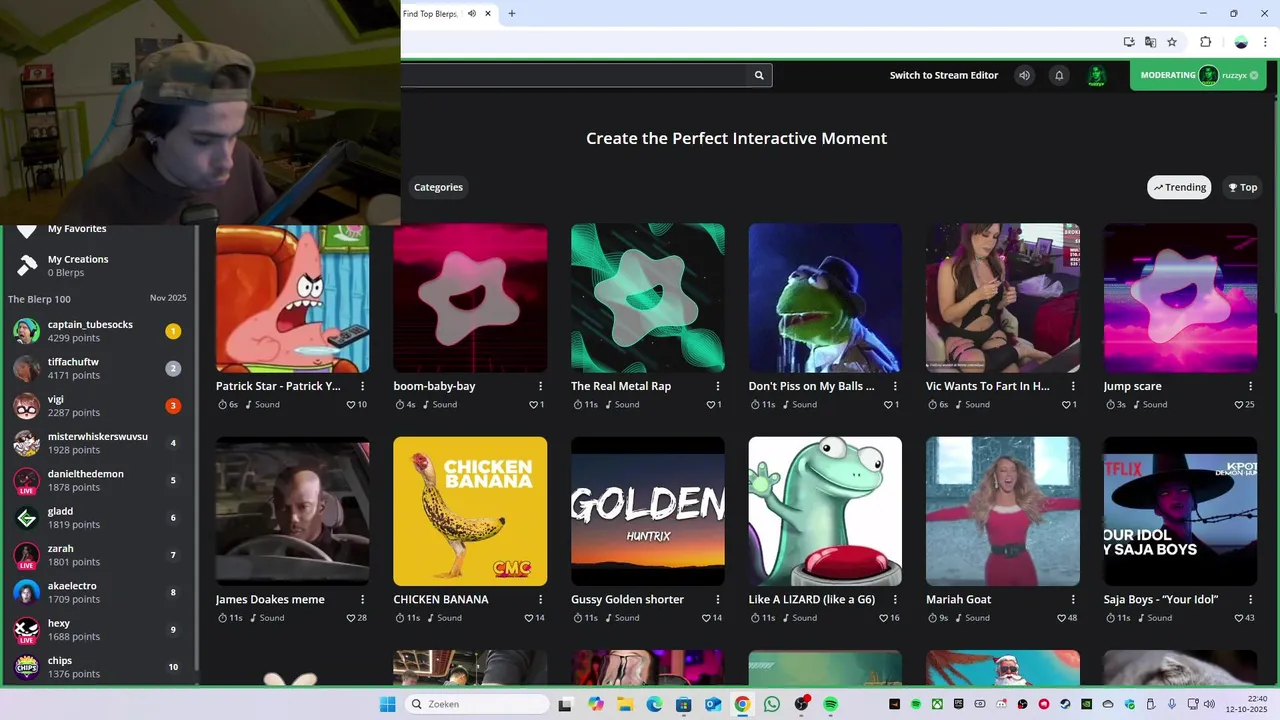1280x720 pixels.
Task: Open File Explorer from the taskbar
Action: point(625,704)
